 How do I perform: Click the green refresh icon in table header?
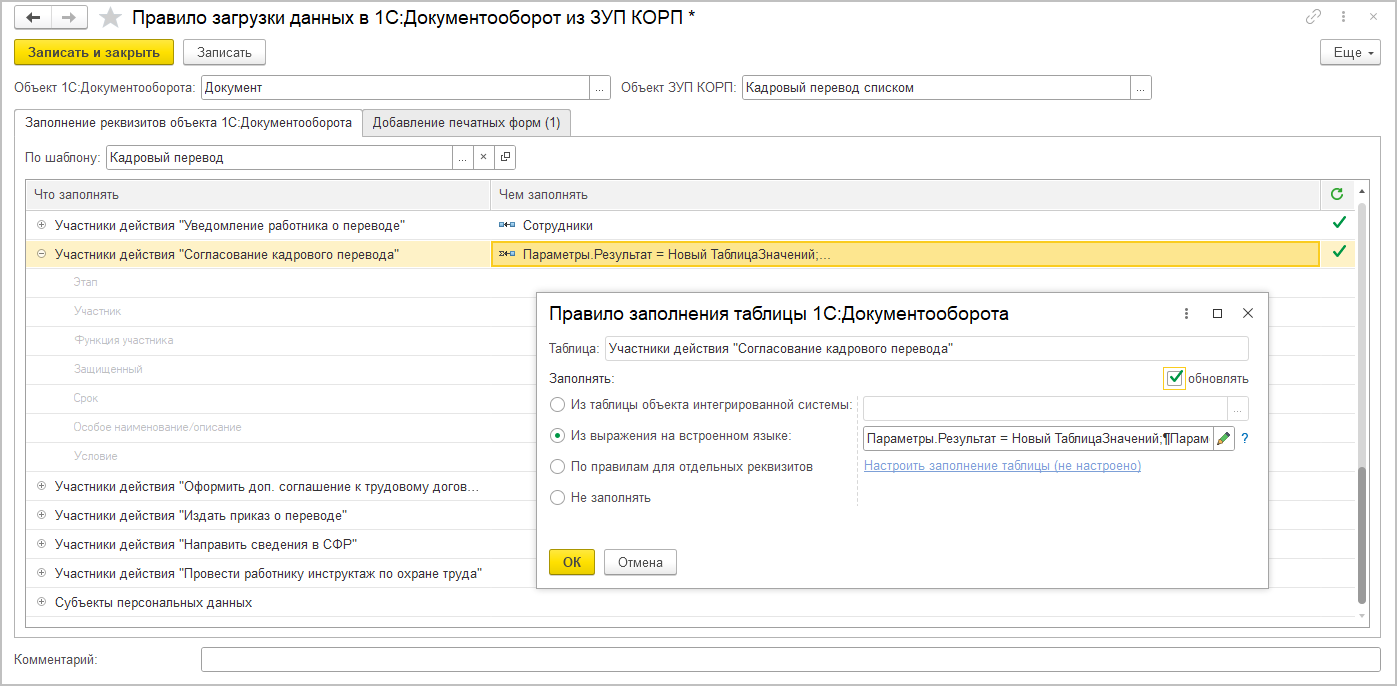coord(1337,194)
